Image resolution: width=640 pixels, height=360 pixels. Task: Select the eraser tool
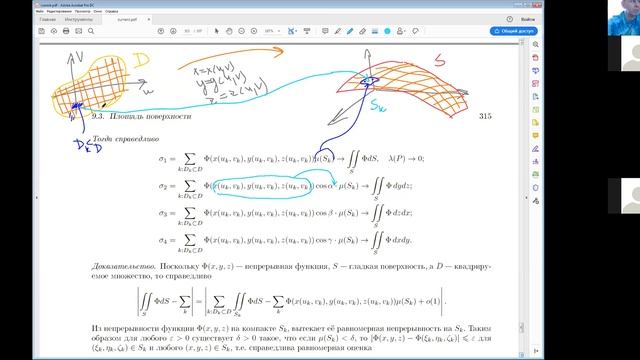point(362,31)
